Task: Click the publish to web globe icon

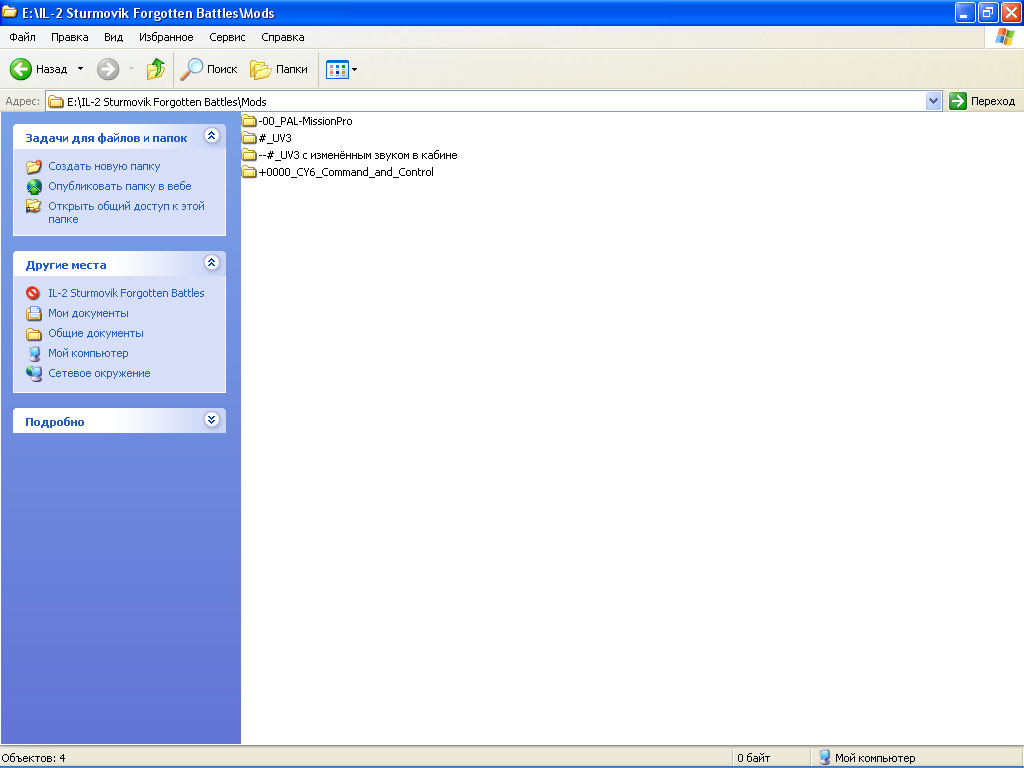Action: 34,187
